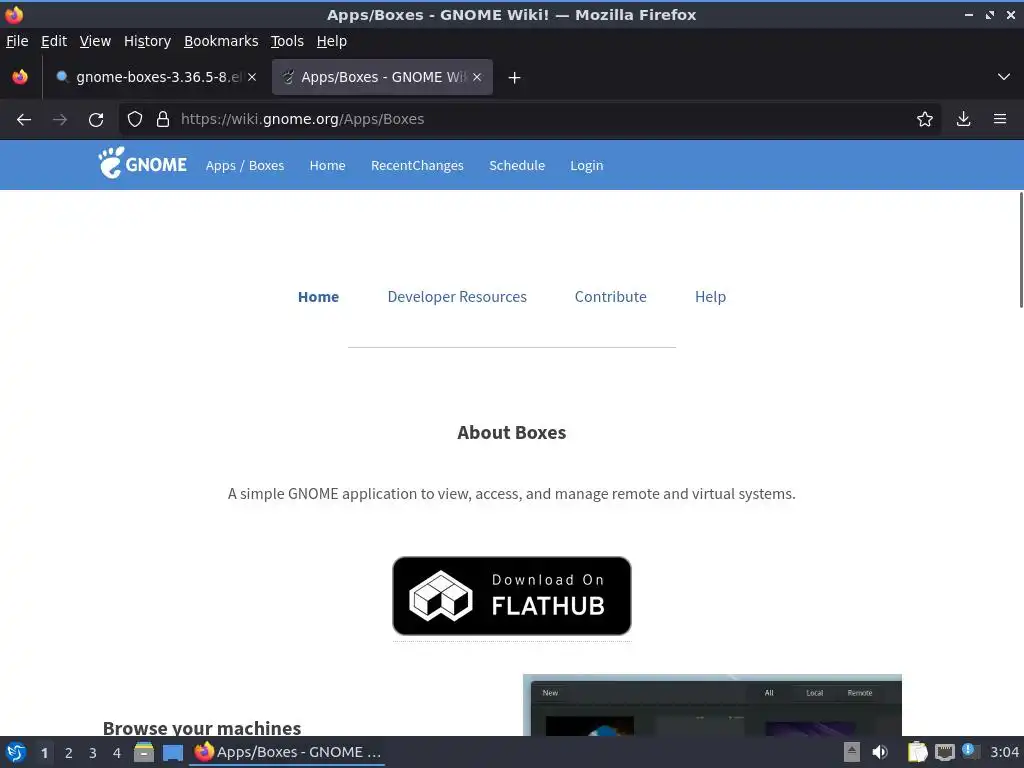1024x768 pixels.
Task: Open the Developer Resources page
Action: (x=457, y=297)
